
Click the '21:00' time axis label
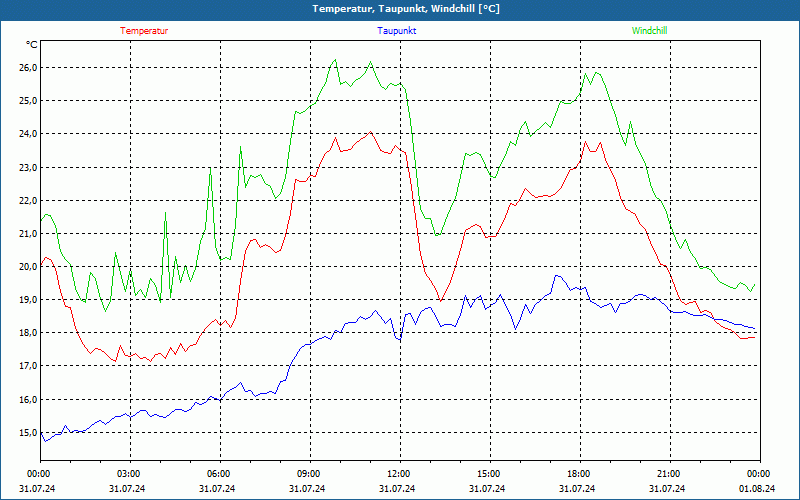tap(670, 474)
